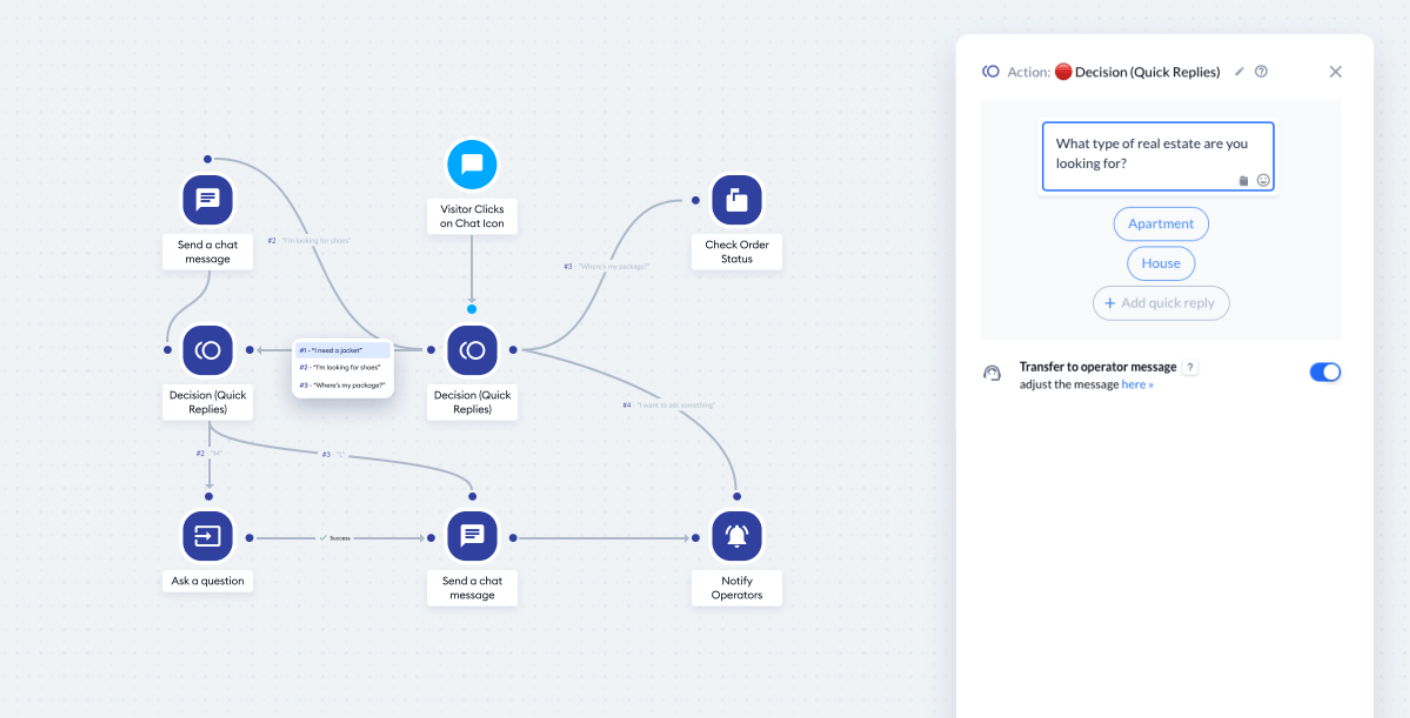Disable the Transfer to operator message toggle
This screenshot has height=718, width=1410.
coord(1325,372)
